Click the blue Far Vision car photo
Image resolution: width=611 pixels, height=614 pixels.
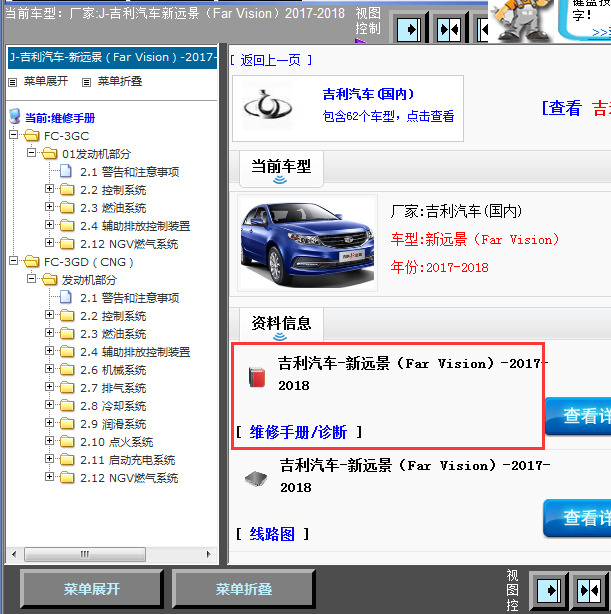pyautogui.click(x=307, y=243)
